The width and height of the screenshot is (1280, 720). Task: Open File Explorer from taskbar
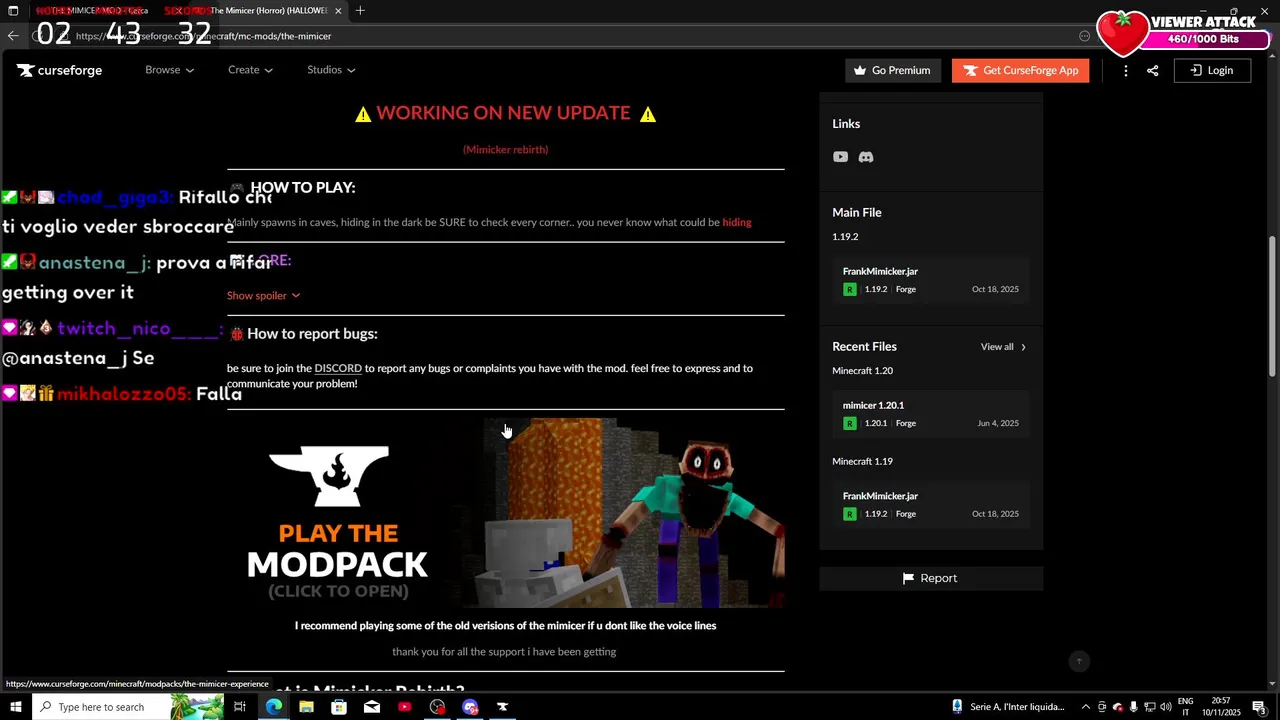pyautogui.click(x=306, y=707)
